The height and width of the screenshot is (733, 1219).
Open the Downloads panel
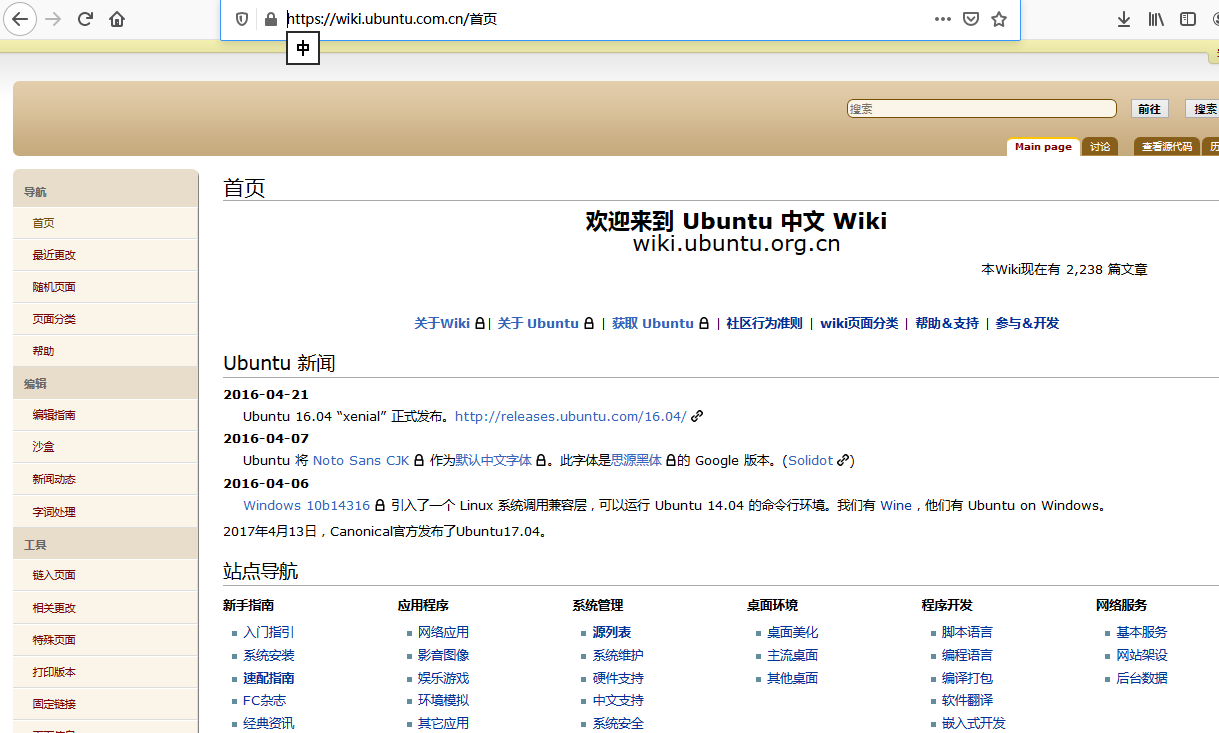1124,19
